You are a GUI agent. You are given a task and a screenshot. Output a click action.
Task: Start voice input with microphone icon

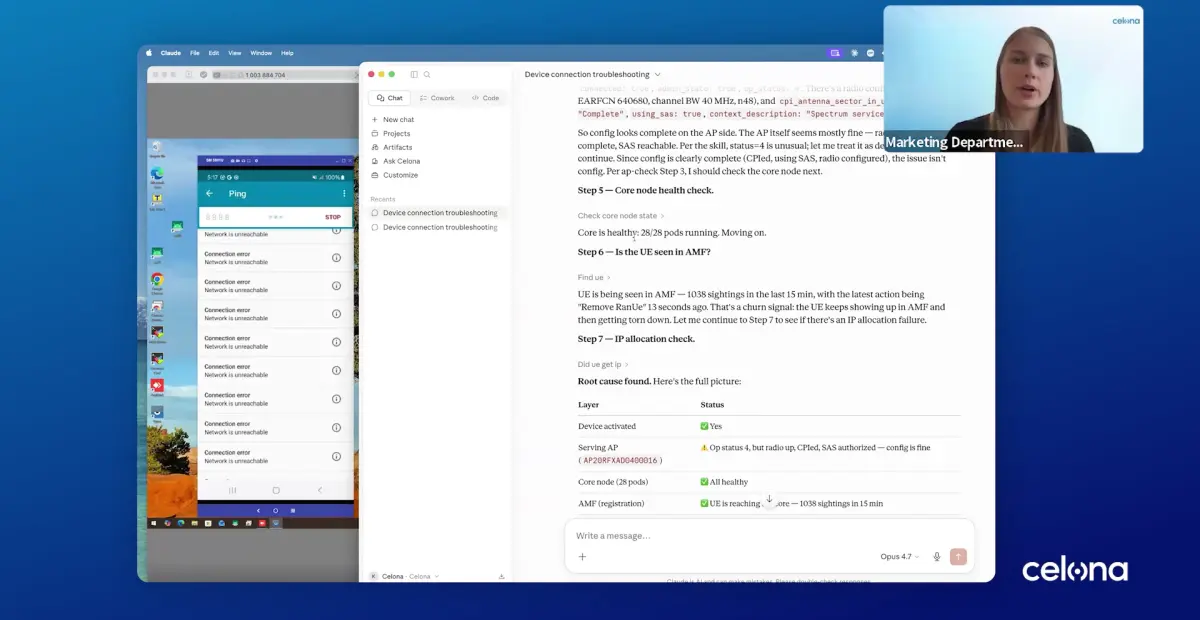[937, 557]
